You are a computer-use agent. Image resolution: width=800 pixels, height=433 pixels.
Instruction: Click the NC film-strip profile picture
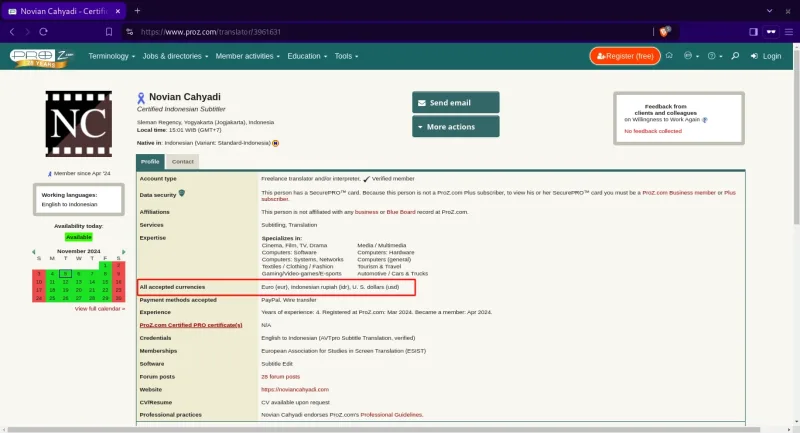79,123
